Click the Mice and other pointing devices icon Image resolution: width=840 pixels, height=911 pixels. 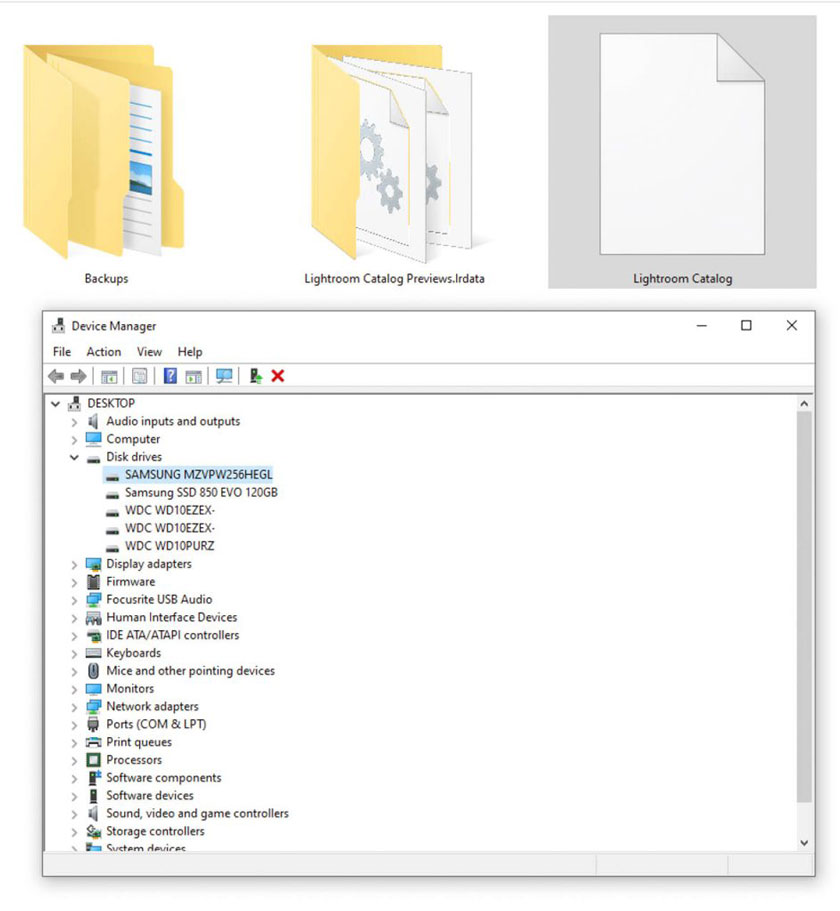click(x=93, y=671)
